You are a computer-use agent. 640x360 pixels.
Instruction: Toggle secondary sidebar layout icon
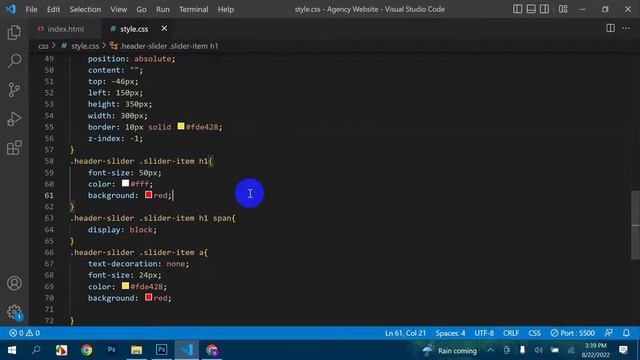click(x=544, y=9)
